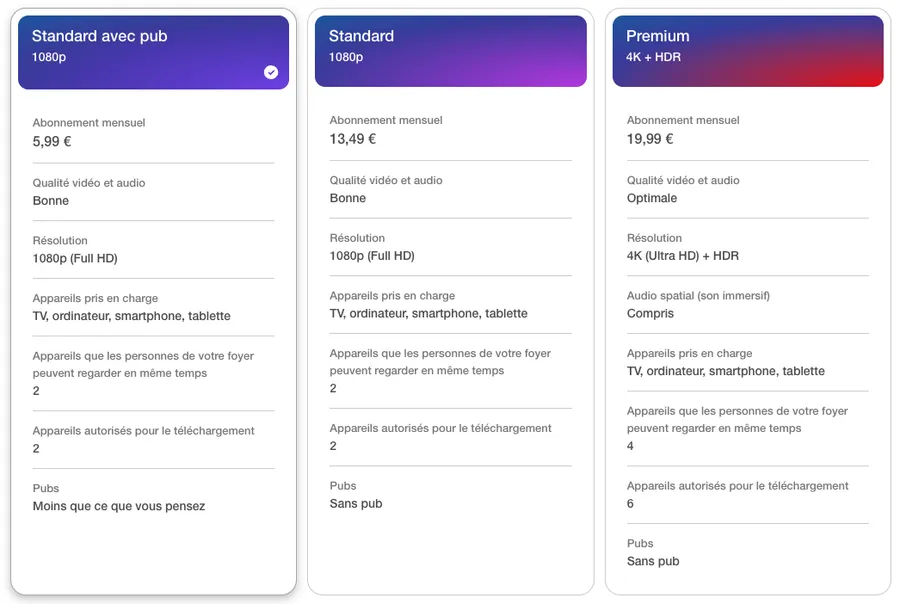Click the 13,49 € monthly price

tap(352, 139)
